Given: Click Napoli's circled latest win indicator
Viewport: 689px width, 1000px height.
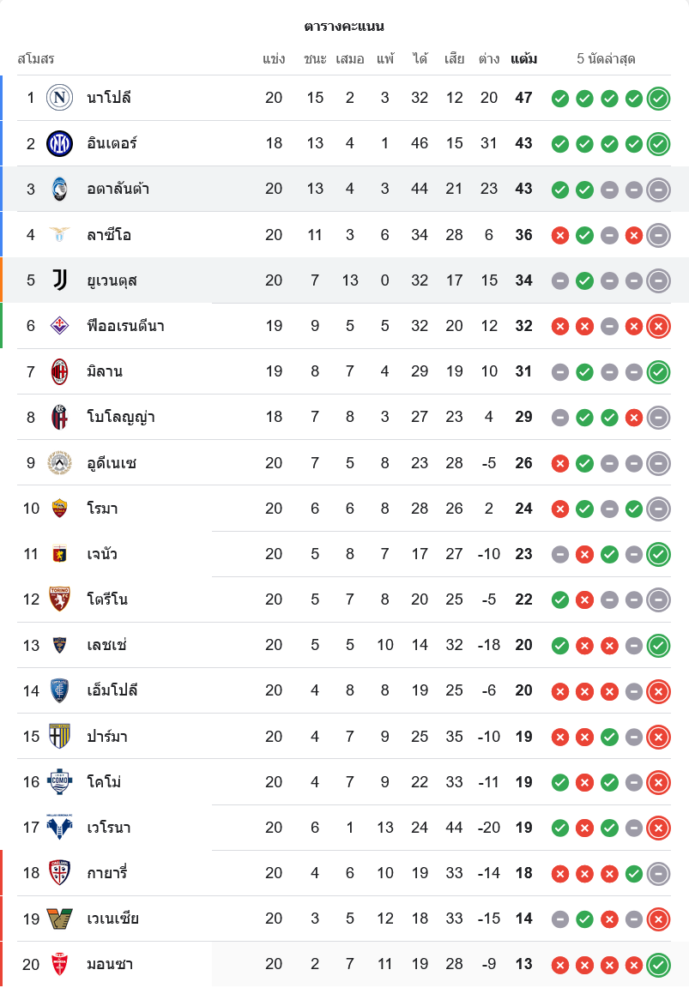Looking at the screenshot, I should (x=658, y=98).
